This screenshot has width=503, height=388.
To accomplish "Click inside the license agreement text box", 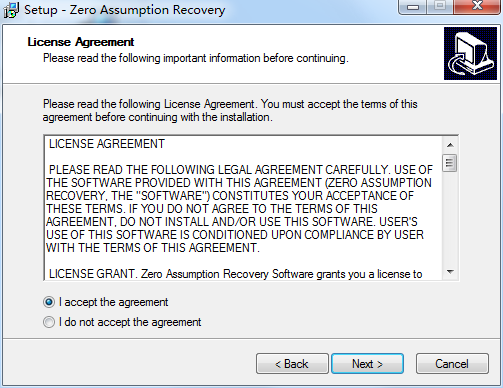I will coord(243,208).
